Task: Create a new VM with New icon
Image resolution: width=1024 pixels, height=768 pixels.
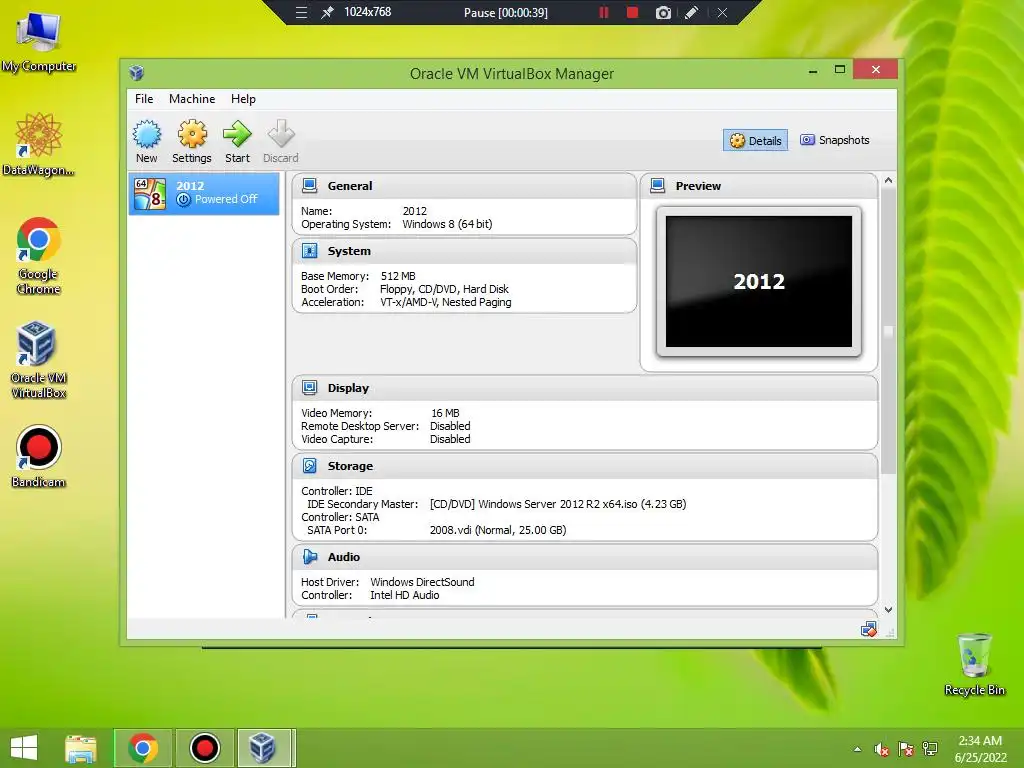Action: pos(146,141)
